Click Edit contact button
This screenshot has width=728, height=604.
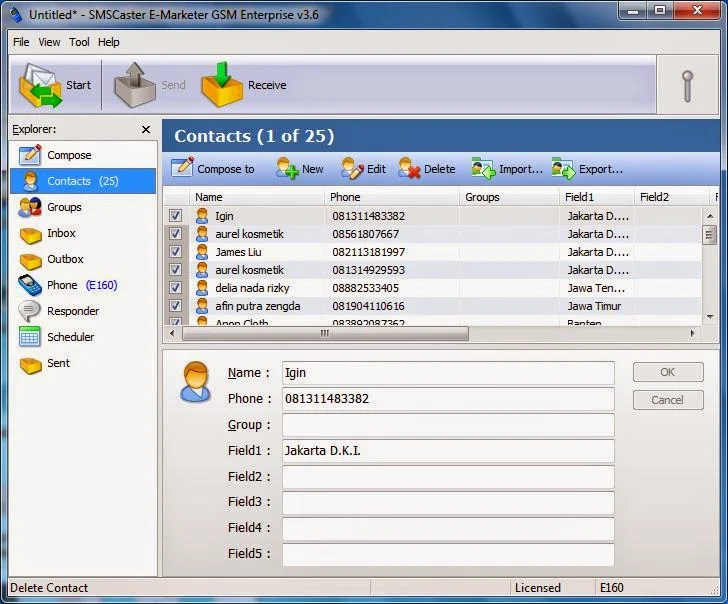click(x=364, y=169)
